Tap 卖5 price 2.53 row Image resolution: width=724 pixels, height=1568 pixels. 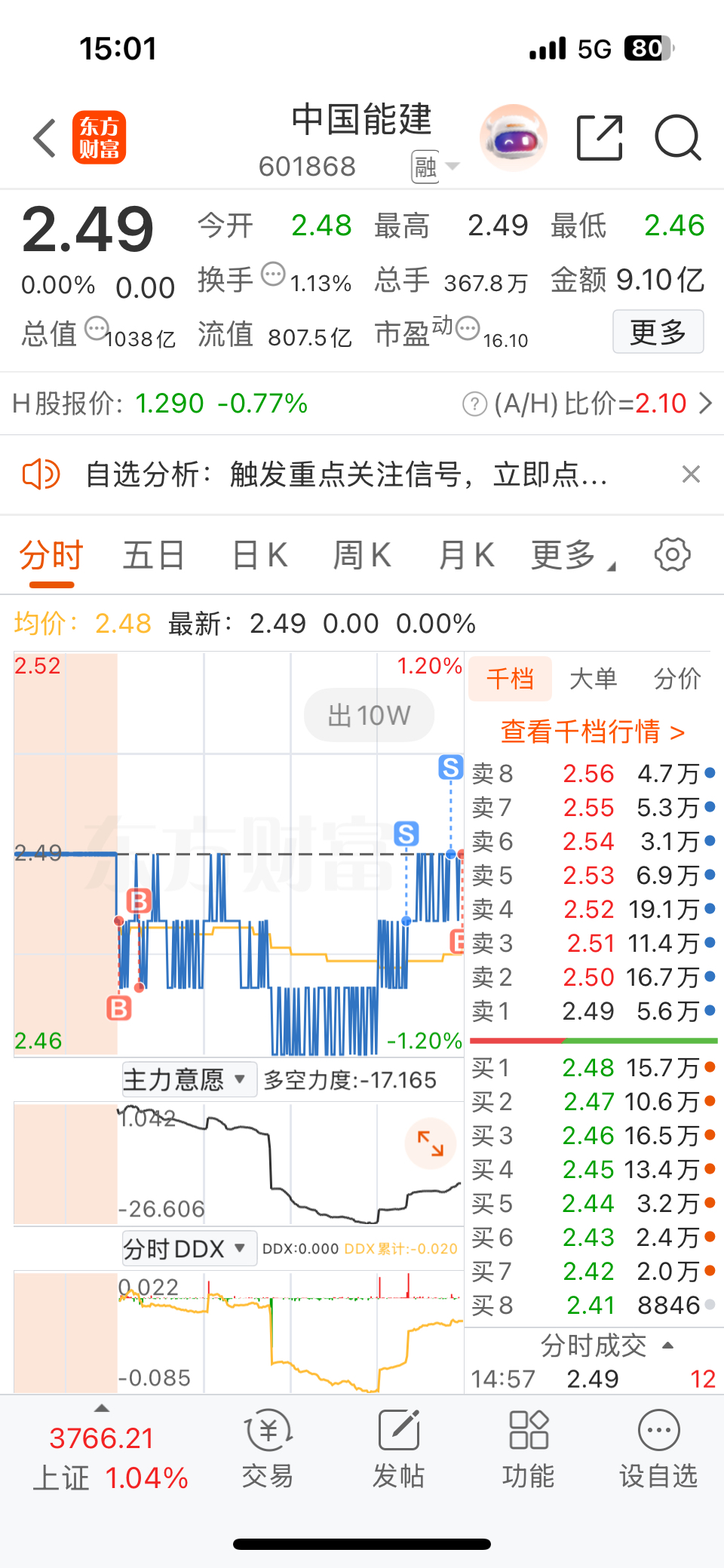(594, 876)
